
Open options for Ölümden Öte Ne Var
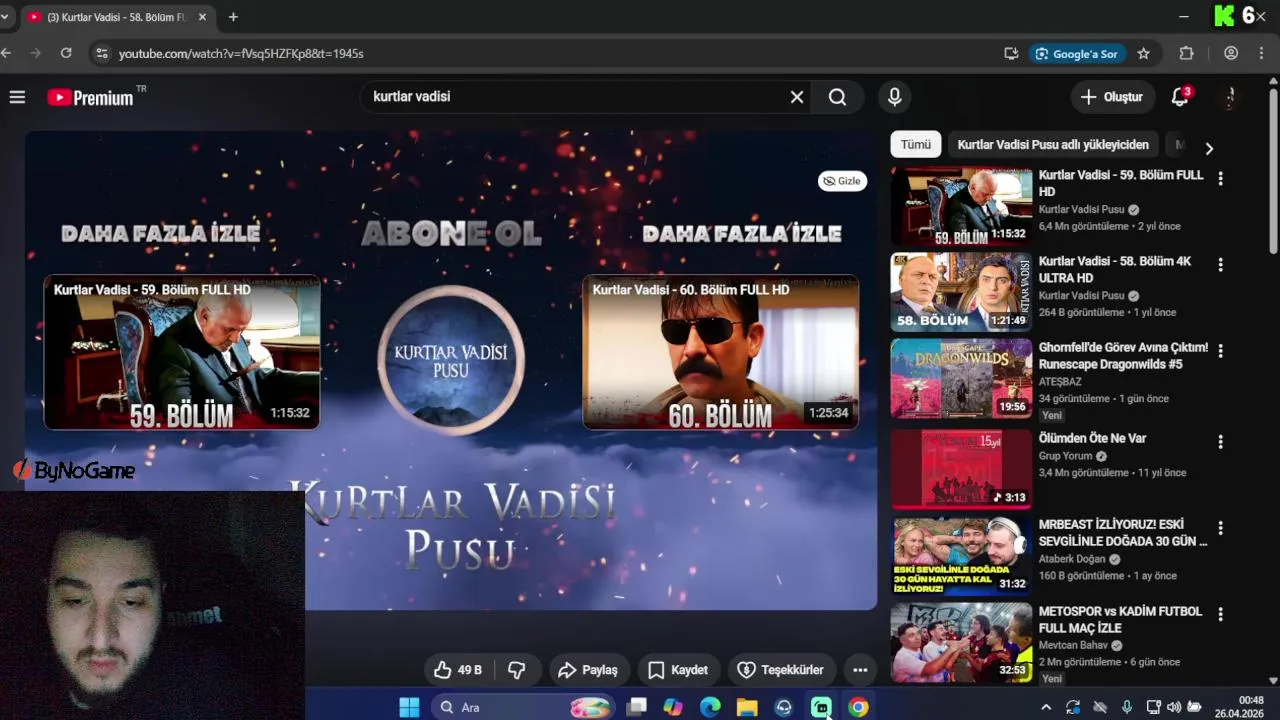[x=1220, y=441]
